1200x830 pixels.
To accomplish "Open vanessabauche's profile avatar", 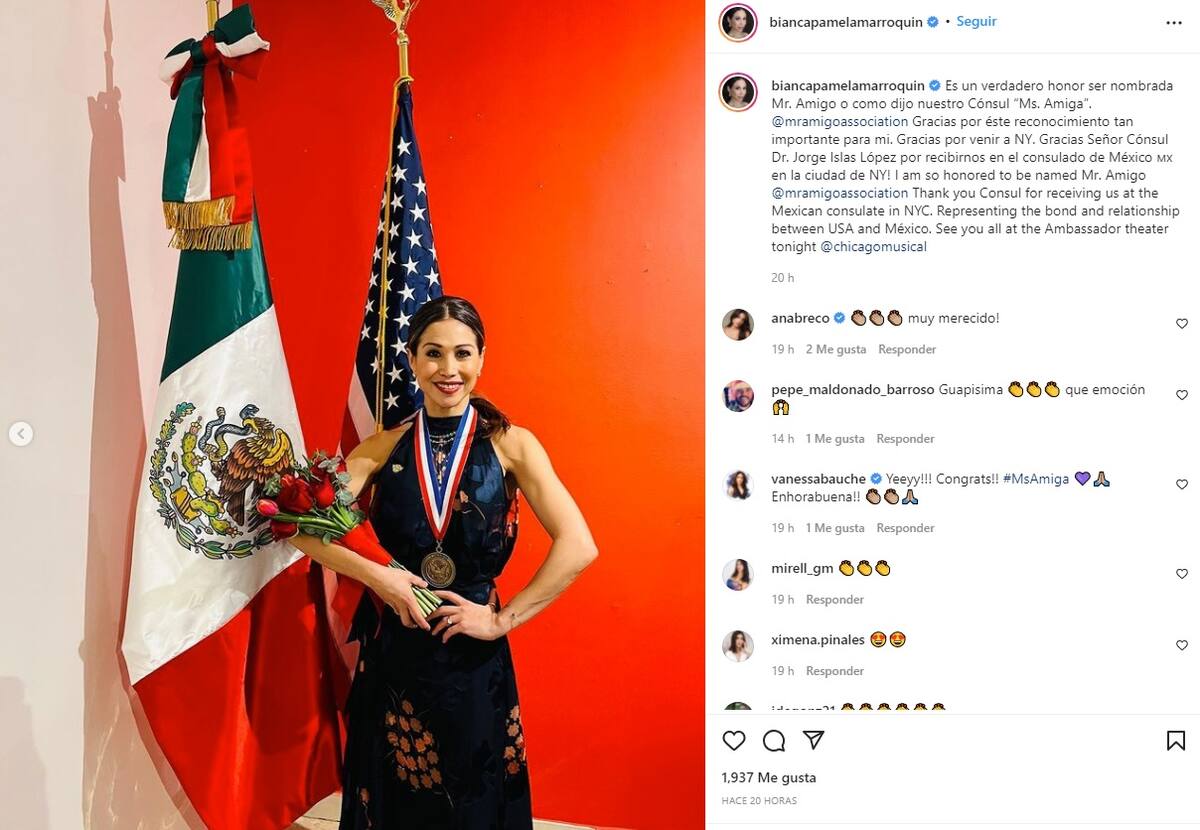I will pos(738,485).
